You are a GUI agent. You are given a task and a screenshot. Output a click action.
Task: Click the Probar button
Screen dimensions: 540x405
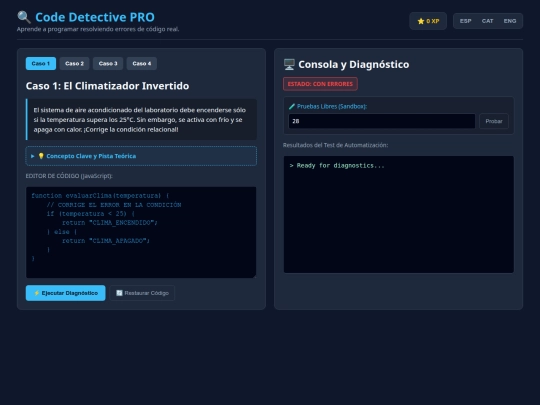click(x=494, y=121)
